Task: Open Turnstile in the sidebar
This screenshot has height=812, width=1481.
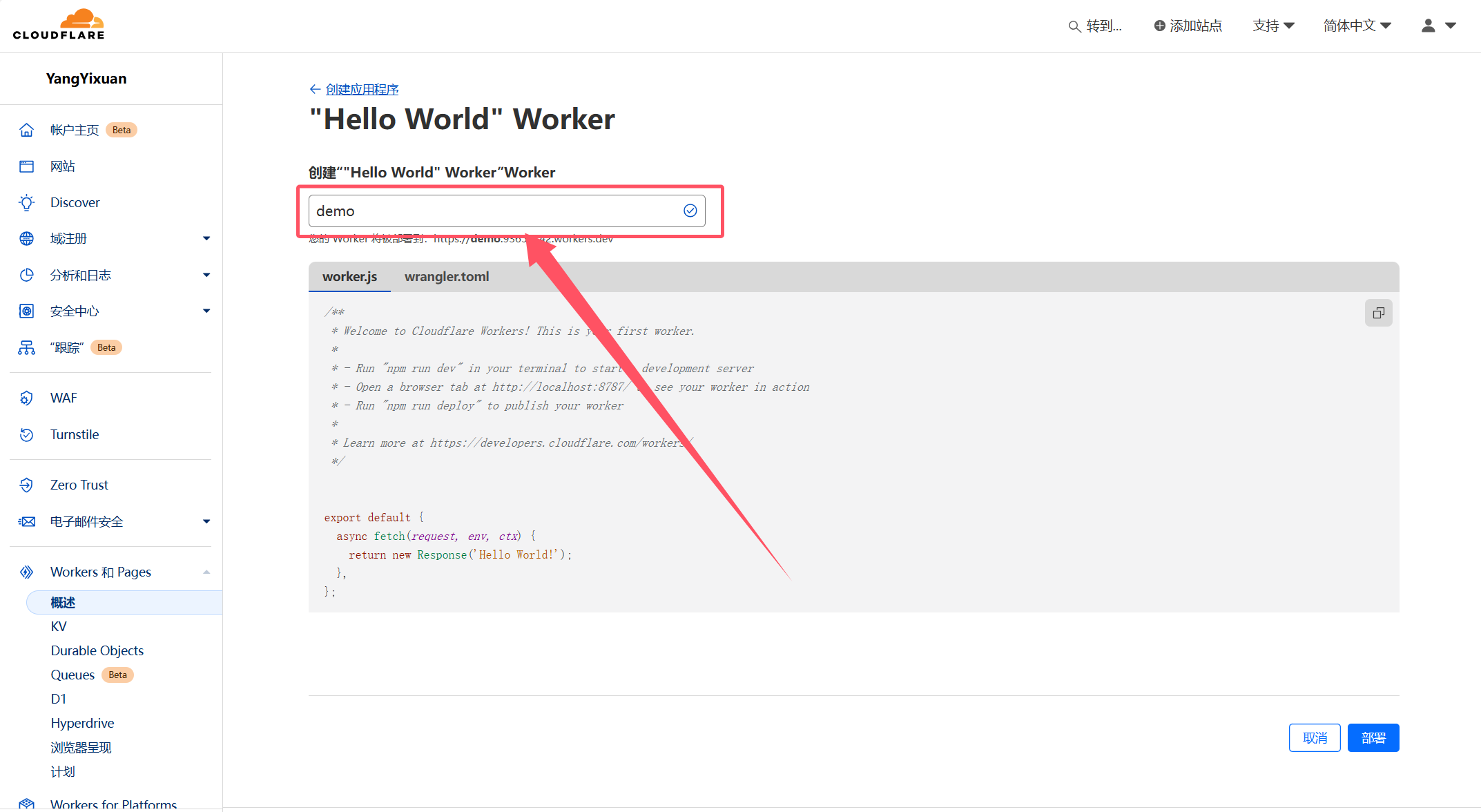Action: (x=75, y=434)
